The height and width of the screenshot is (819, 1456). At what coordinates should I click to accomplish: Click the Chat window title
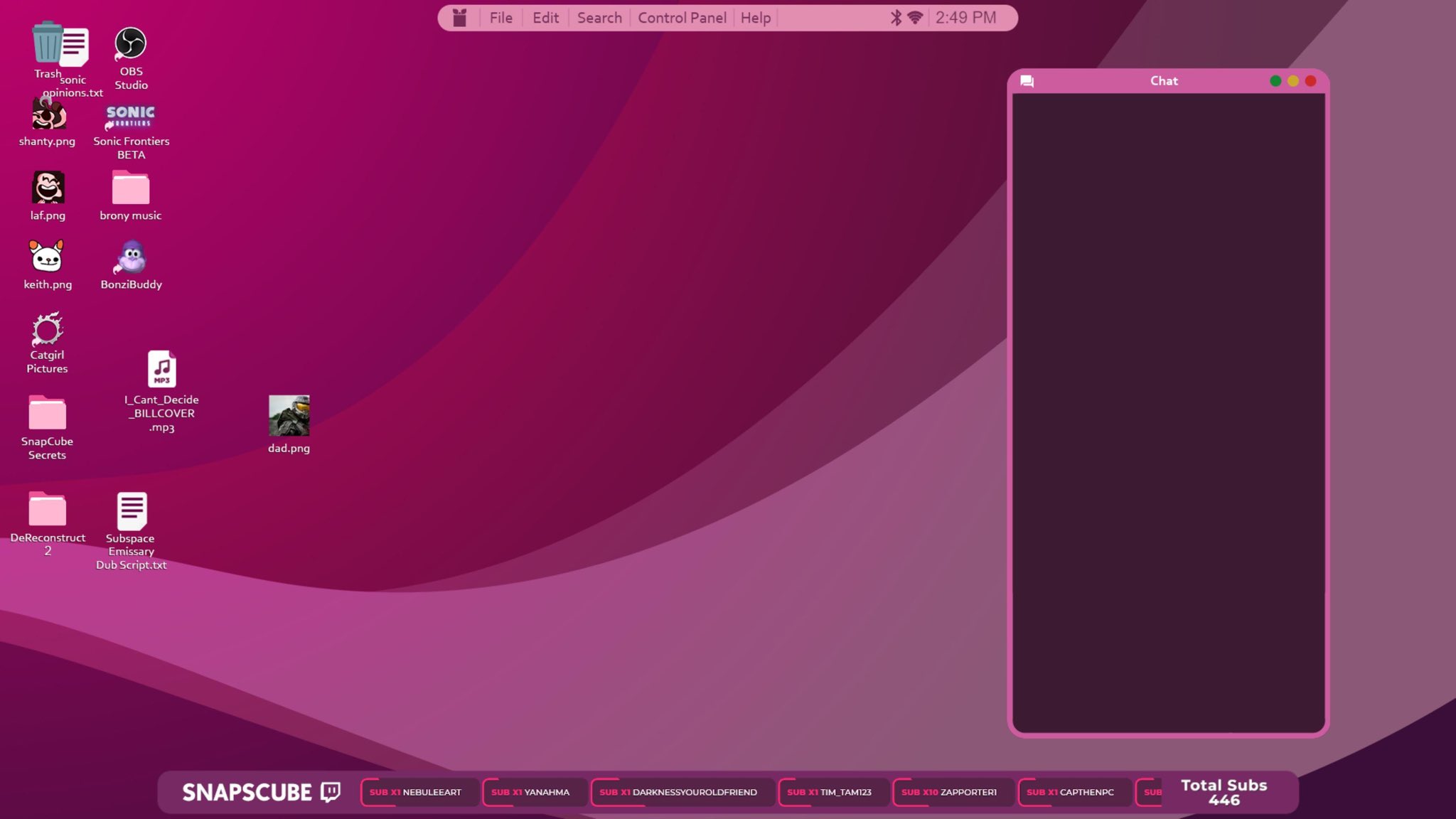[x=1164, y=81]
